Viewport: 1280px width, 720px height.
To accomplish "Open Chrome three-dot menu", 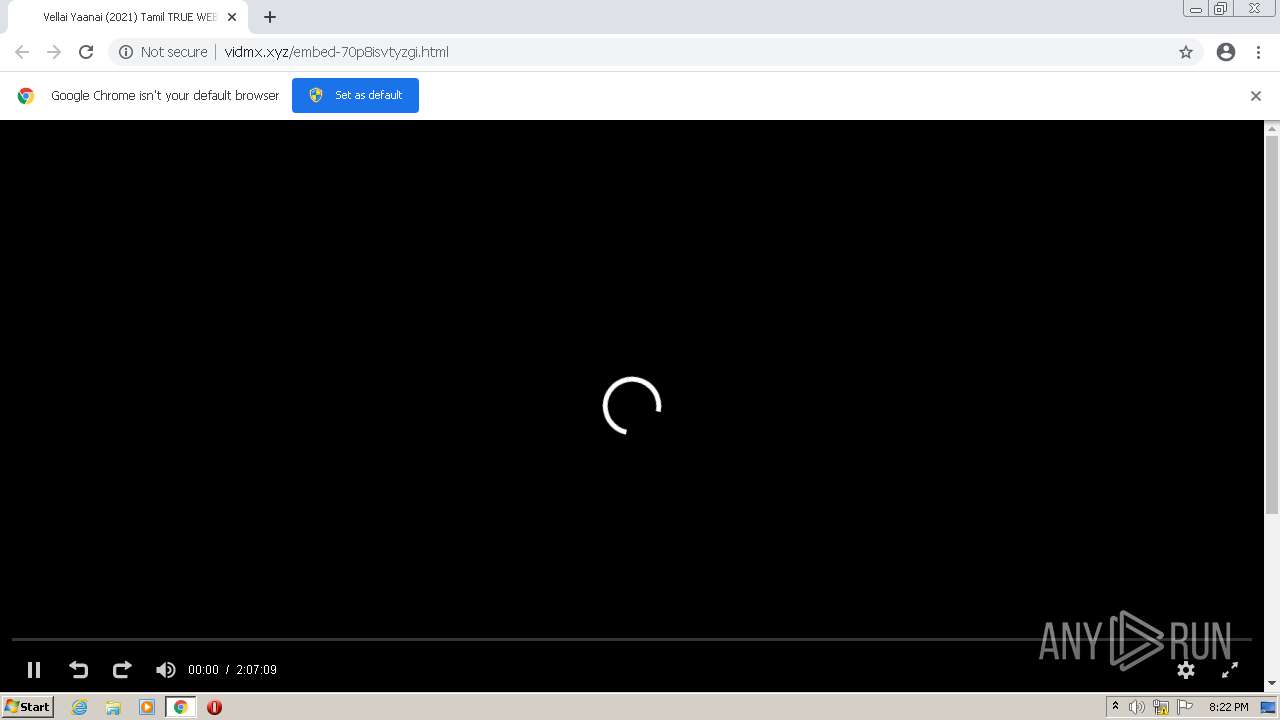I will point(1258,52).
